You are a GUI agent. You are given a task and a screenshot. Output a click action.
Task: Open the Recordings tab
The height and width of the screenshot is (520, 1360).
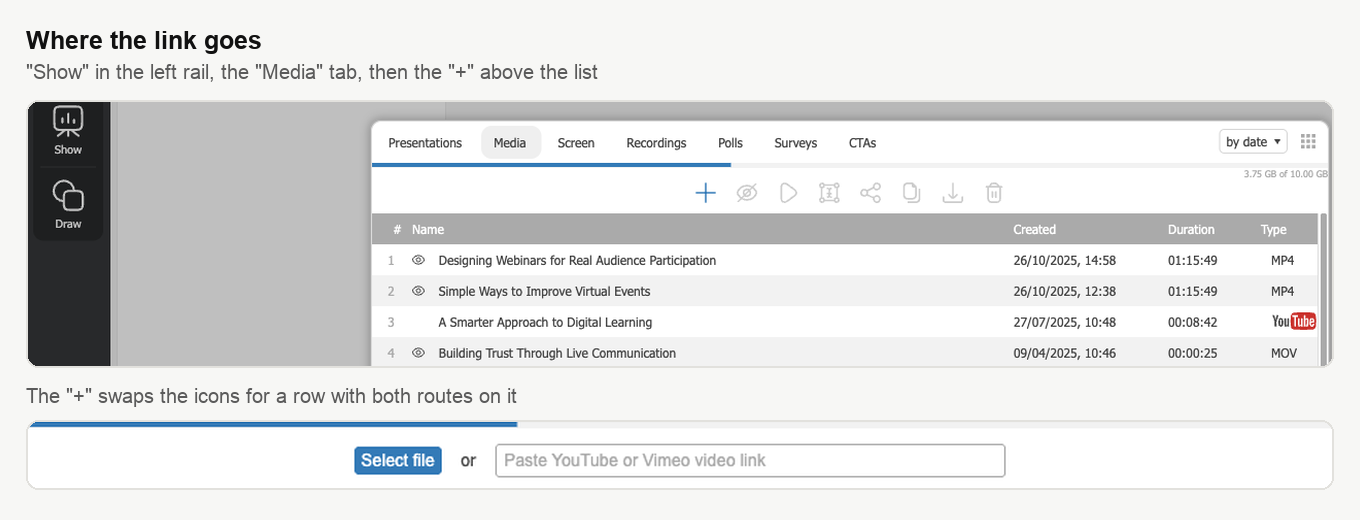point(656,143)
